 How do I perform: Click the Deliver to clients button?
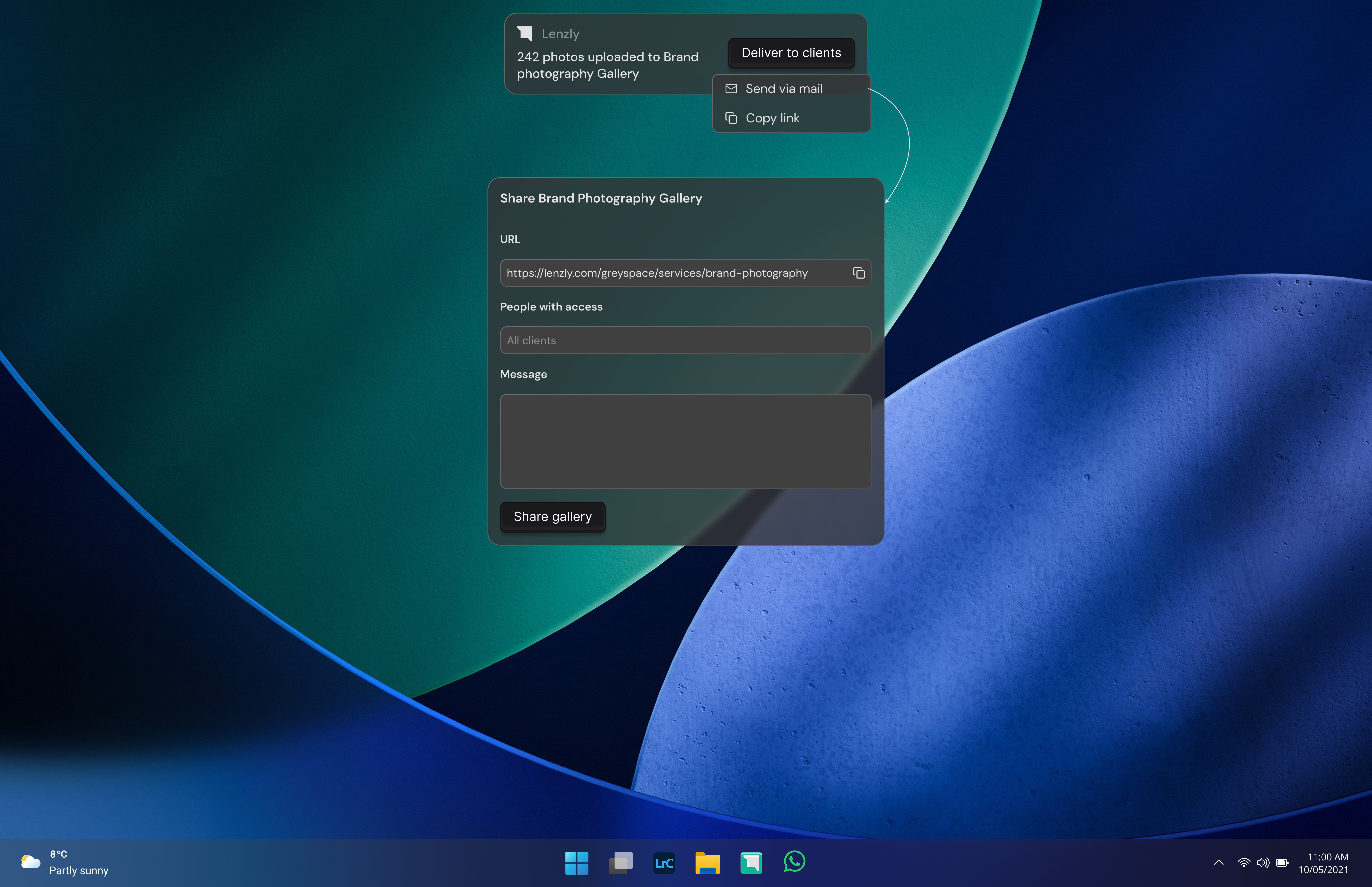(791, 53)
